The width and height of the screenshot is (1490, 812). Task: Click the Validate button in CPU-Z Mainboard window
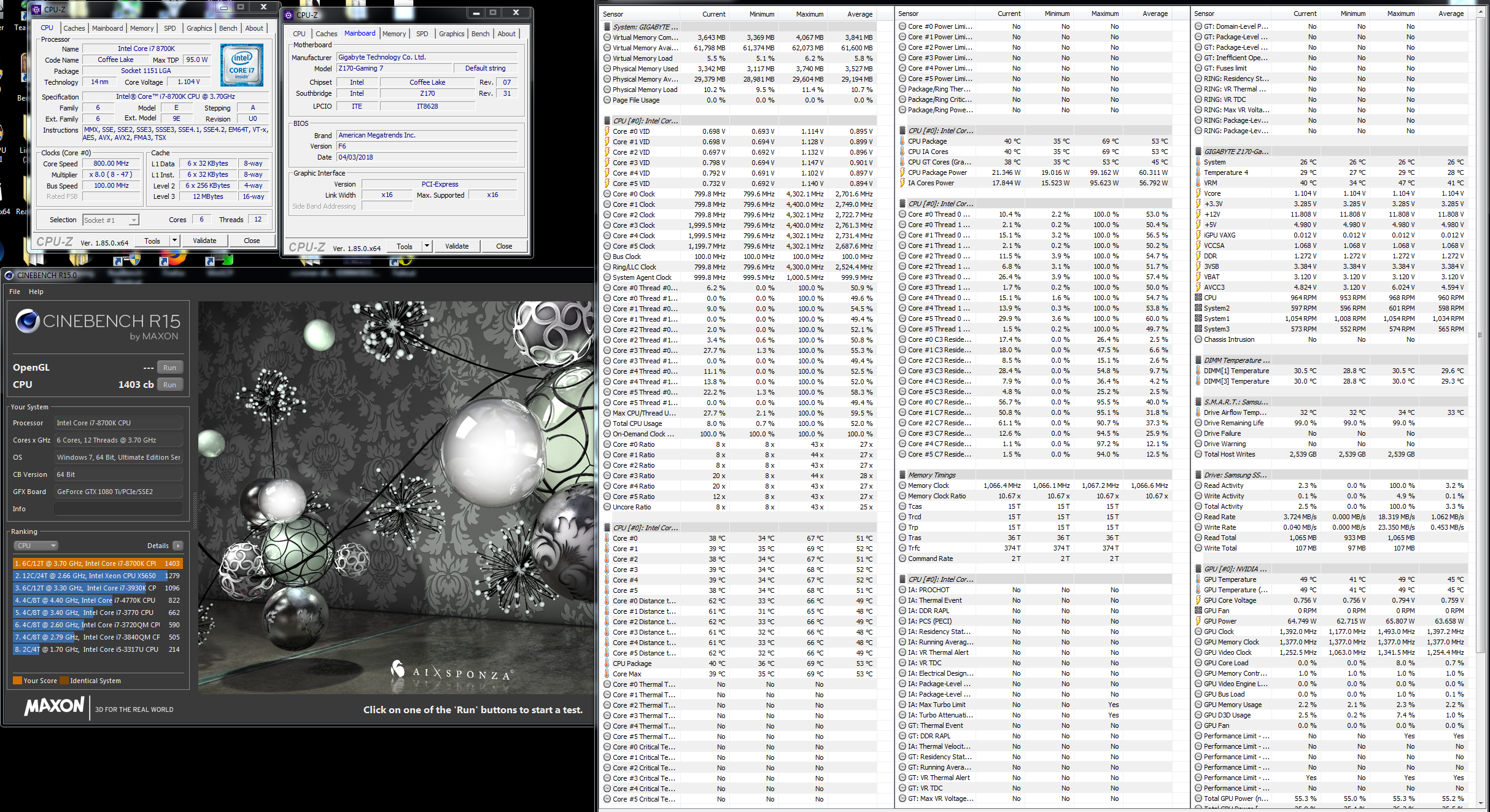coord(457,246)
